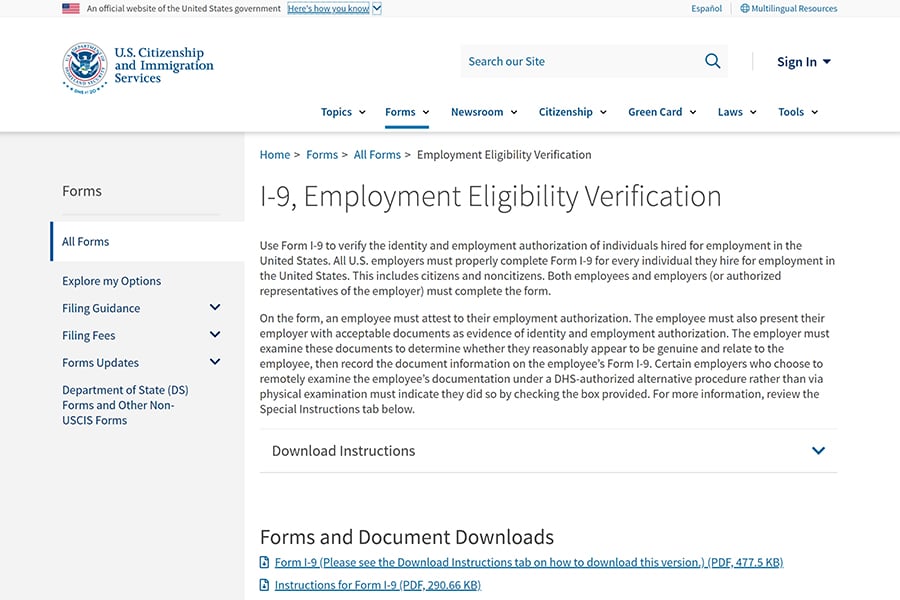This screenshot has height=600, width=900.
Task: Open Explore my Options sidebar link
Action: (x=111, y=281)
